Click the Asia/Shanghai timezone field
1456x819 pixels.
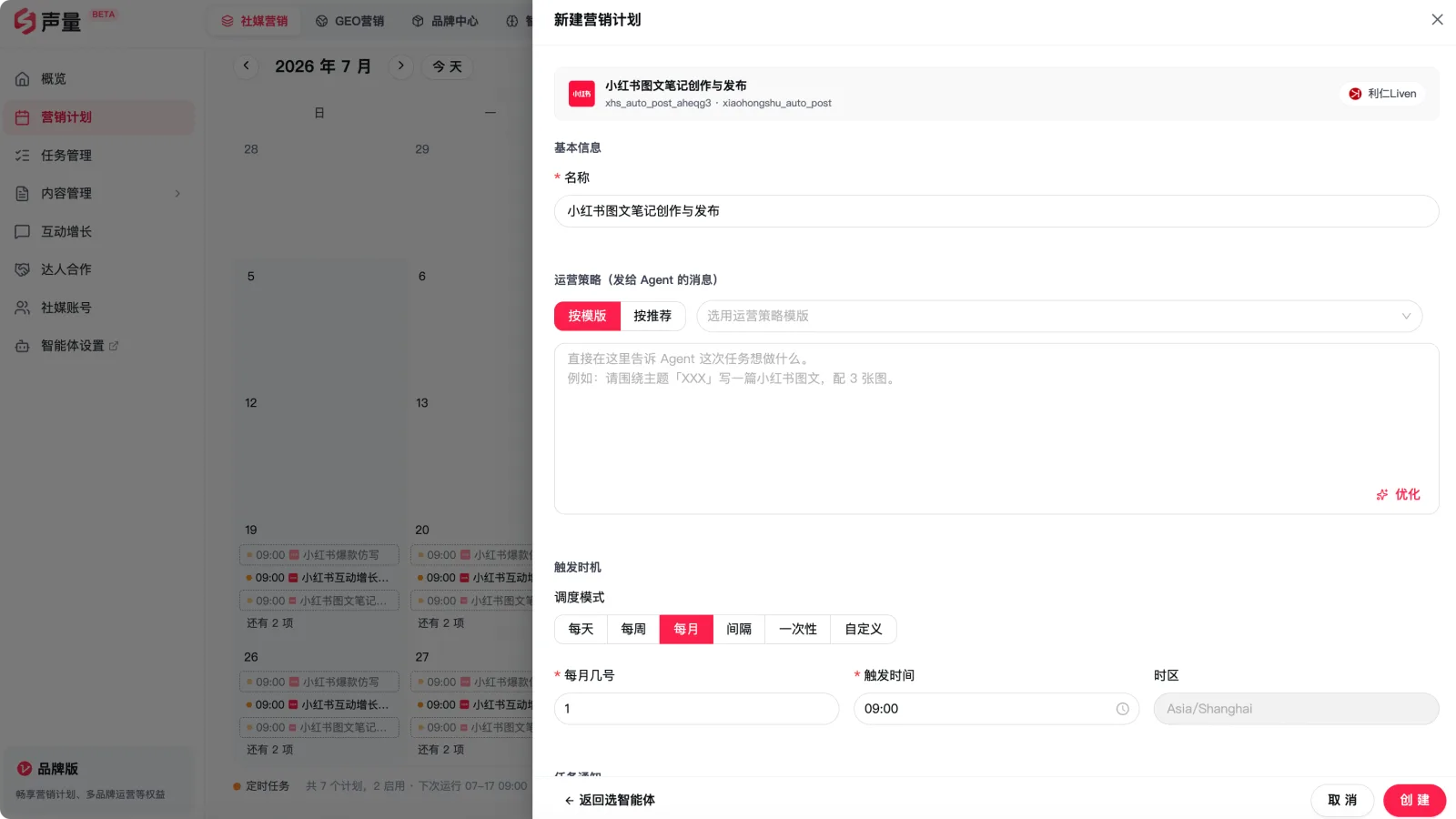[x=1296, y=709]
